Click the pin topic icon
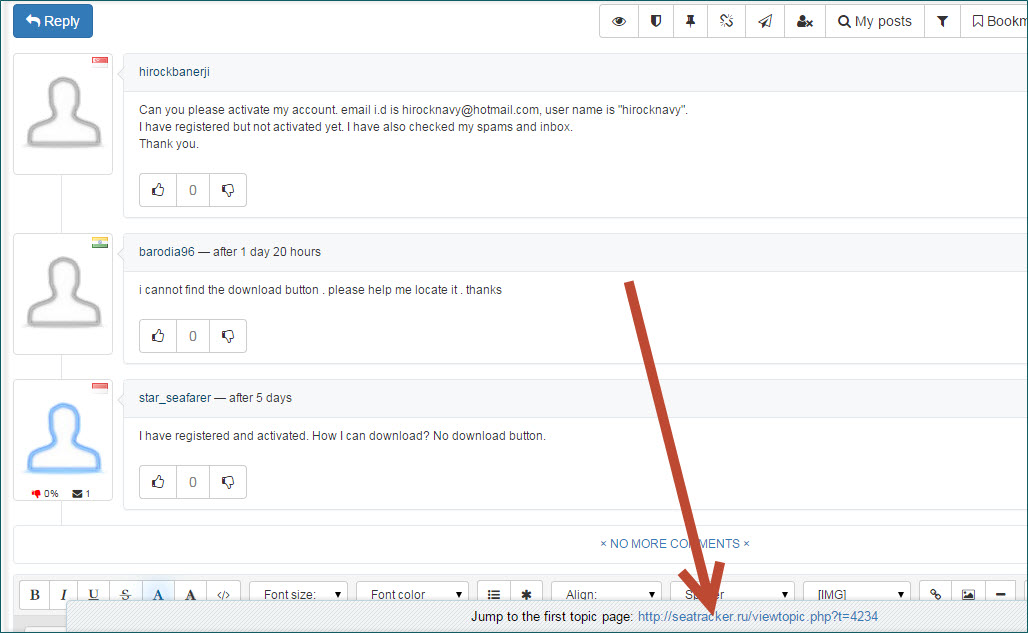Viewport: 1028px width, 633px height. pyautogui.click(x=690, y=21)
